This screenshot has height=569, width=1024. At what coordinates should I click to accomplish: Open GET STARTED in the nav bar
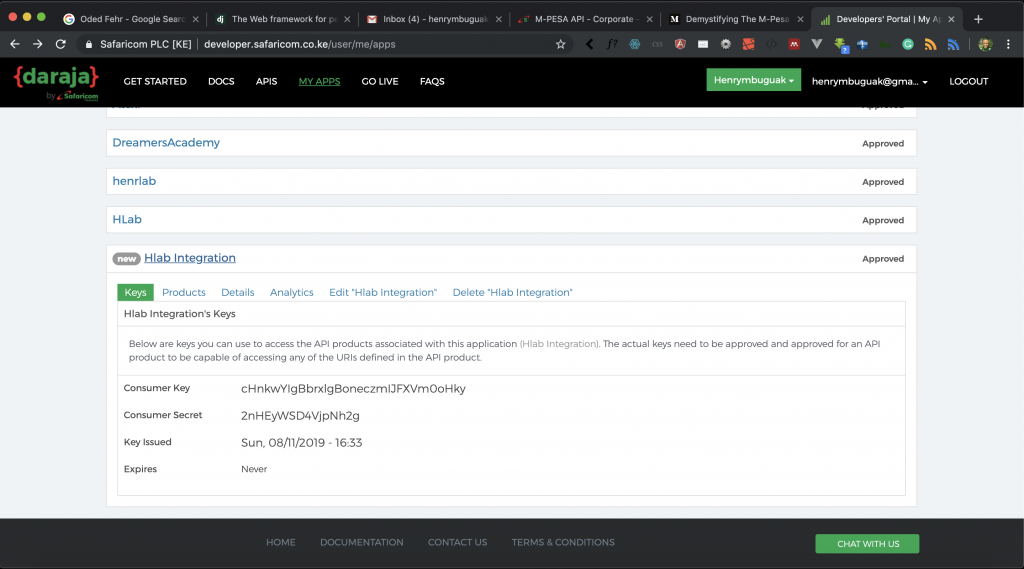[155, 82]
